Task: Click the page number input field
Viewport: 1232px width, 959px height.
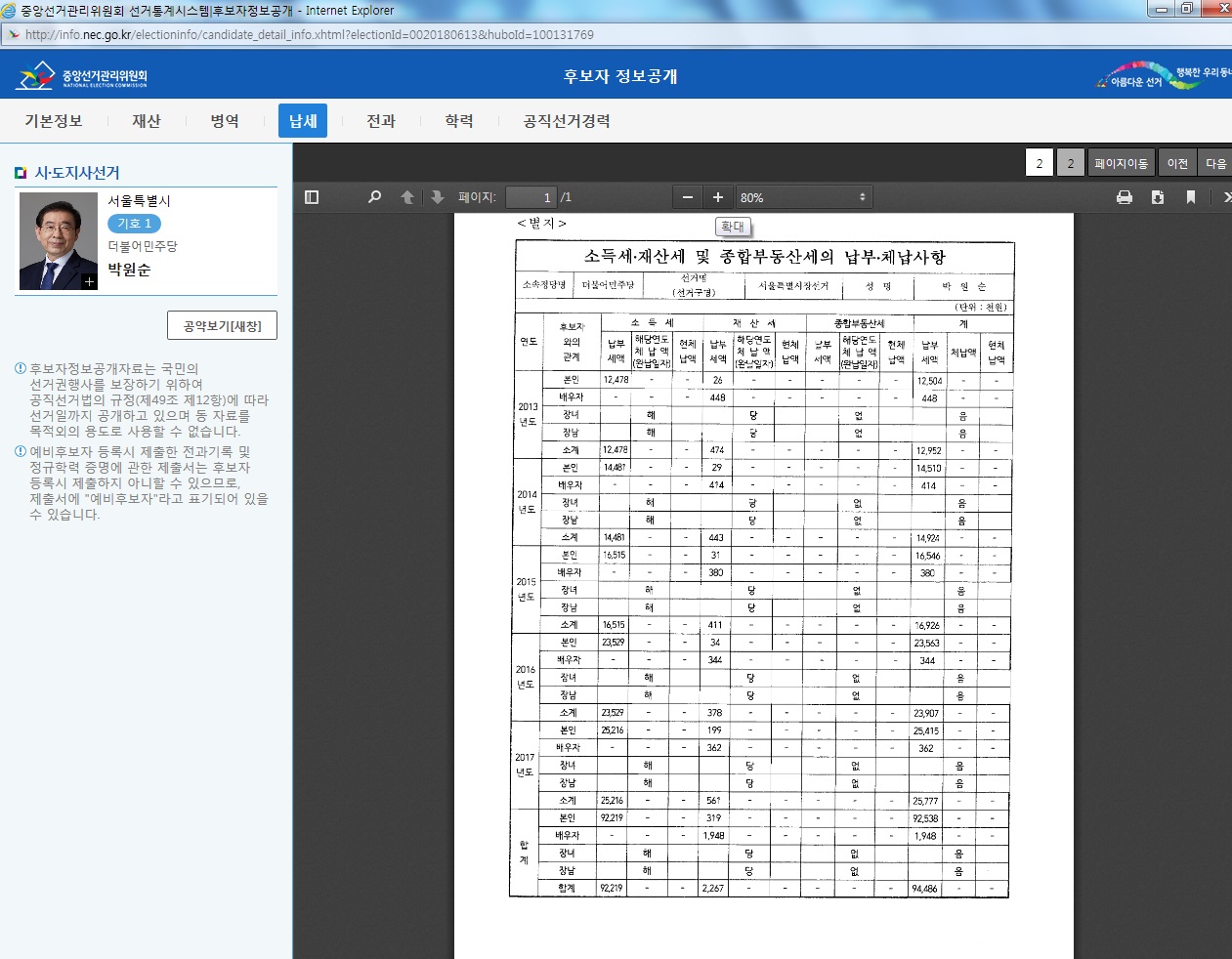Action: [531, 197]
